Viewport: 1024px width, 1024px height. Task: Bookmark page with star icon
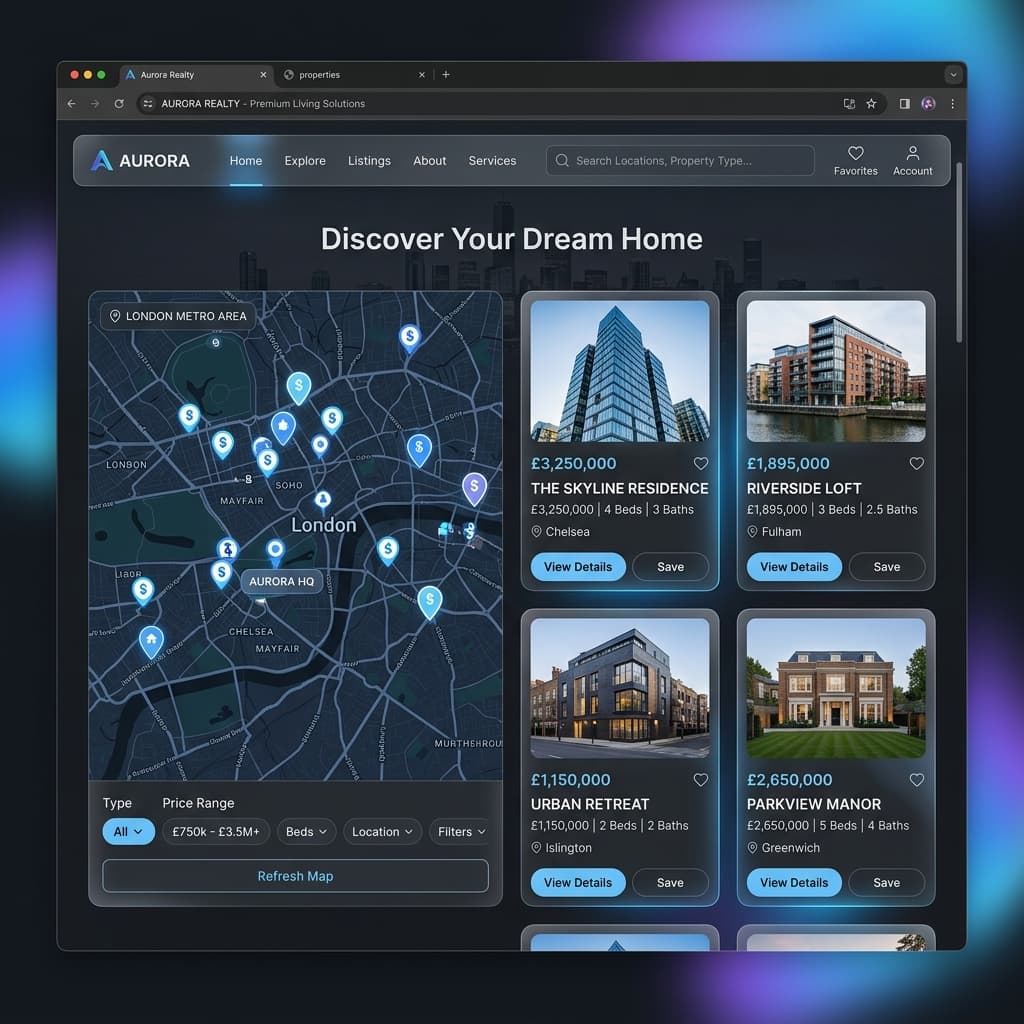pos(871,104)
